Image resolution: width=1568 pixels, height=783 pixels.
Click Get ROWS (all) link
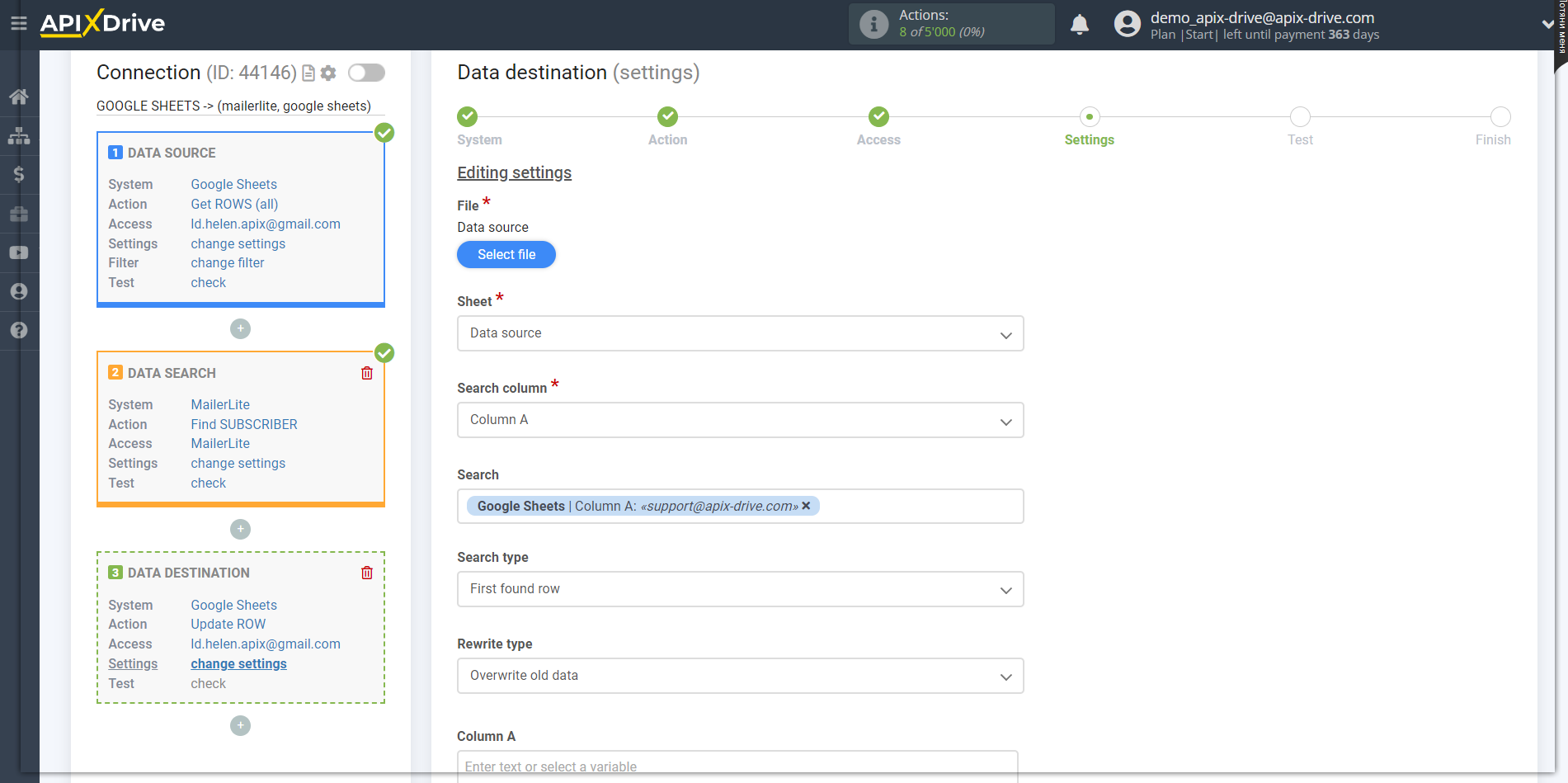tap(234, 204)
